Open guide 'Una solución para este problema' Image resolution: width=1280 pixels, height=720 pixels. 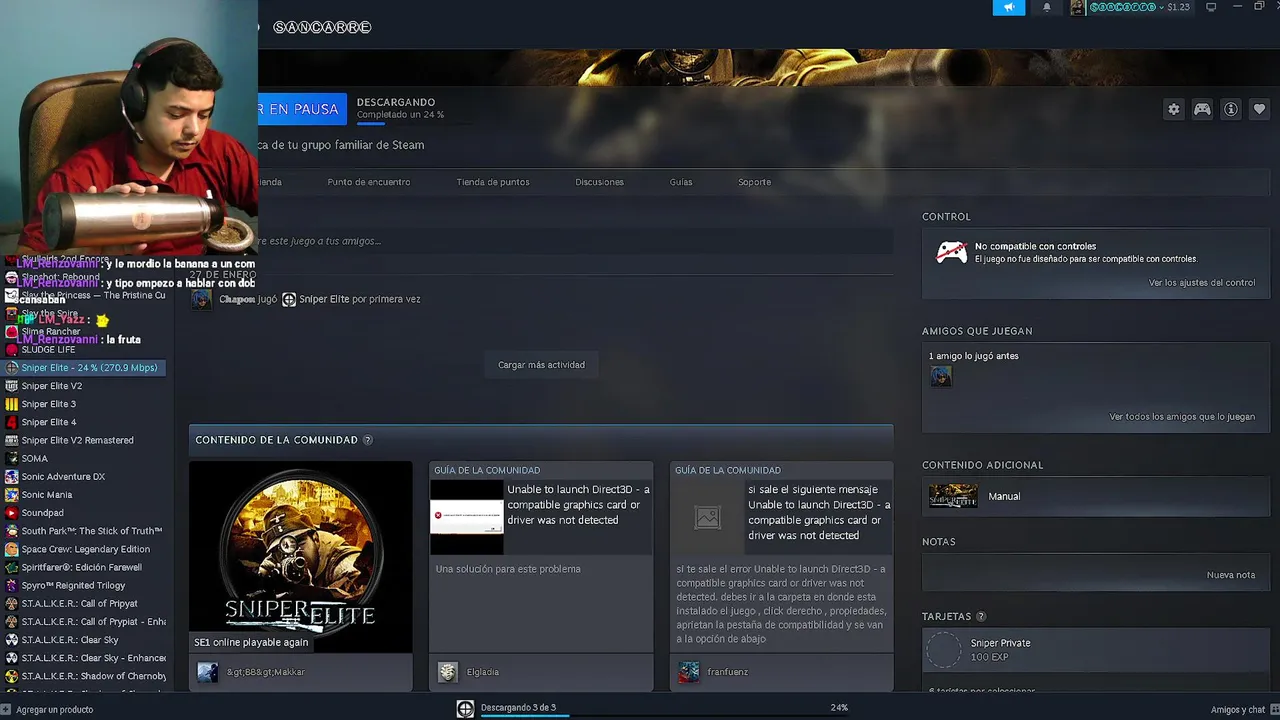coord(508,569)
